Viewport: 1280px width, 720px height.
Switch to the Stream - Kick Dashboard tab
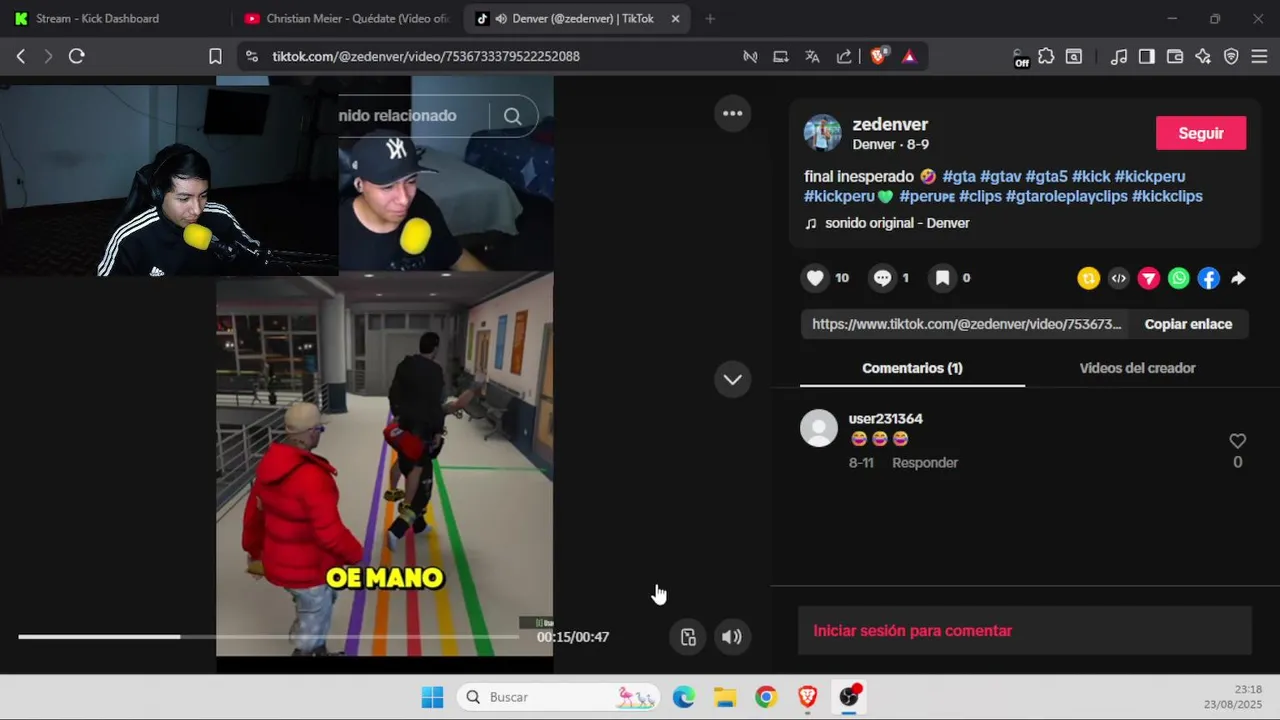[x=113, y=19]
